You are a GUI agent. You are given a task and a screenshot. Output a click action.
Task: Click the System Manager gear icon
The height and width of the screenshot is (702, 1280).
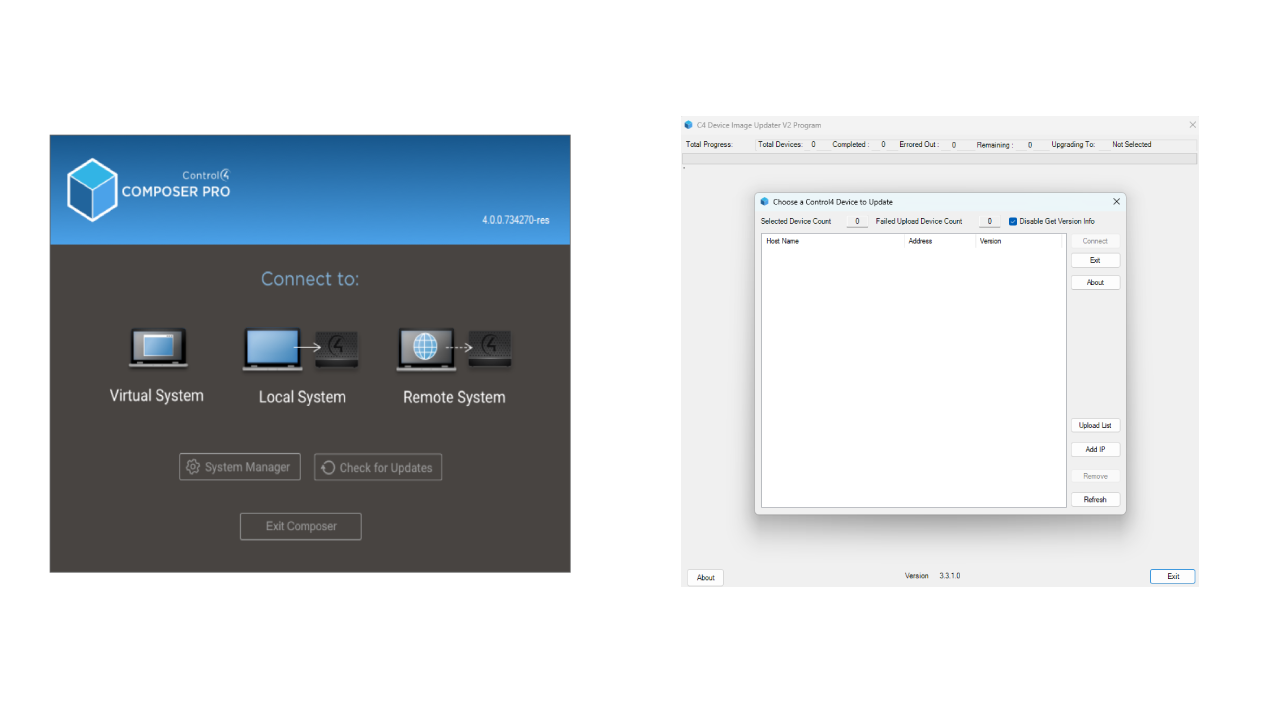pos(193,467)
